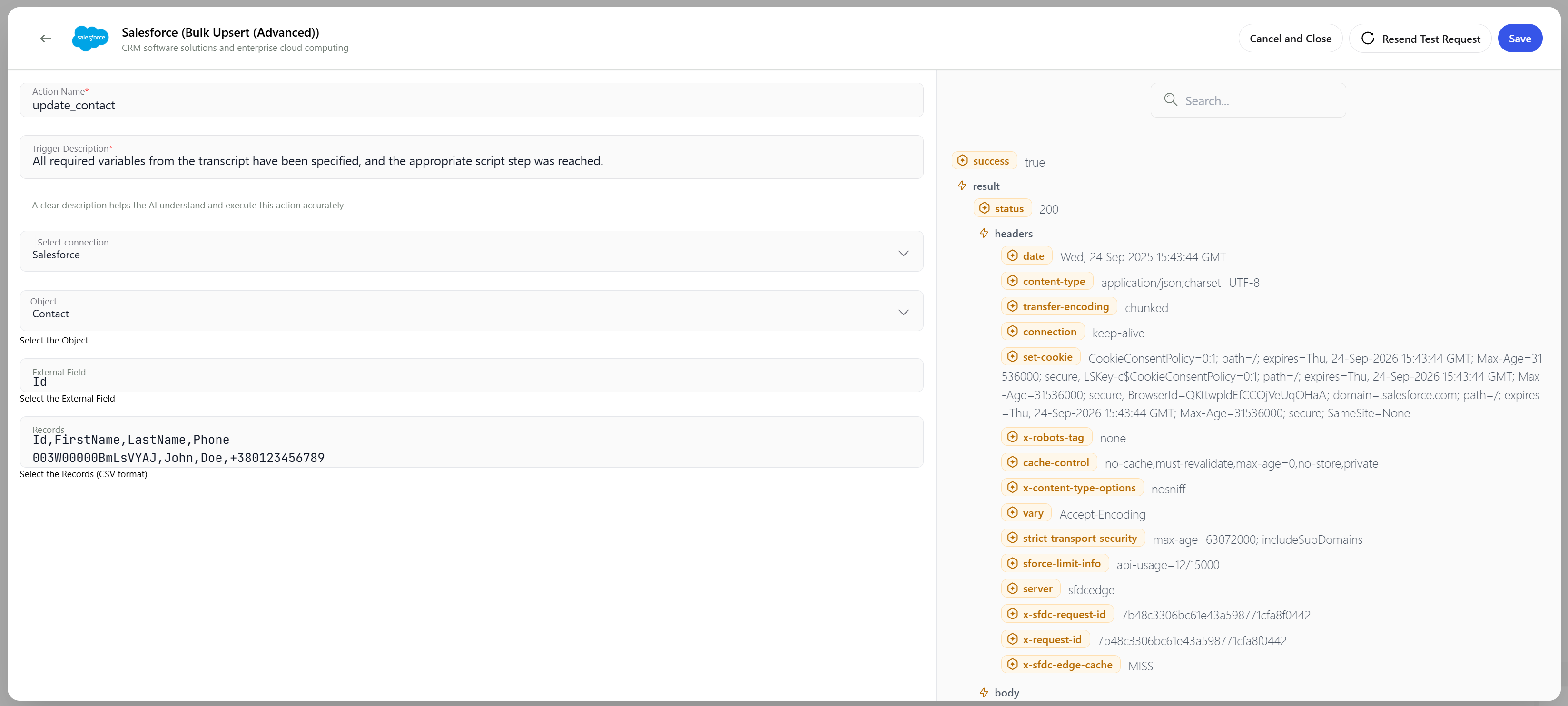Focus the Search response field
Image resolution: width=1568 pixels, height=706 pixels.
coord(1248,100)
